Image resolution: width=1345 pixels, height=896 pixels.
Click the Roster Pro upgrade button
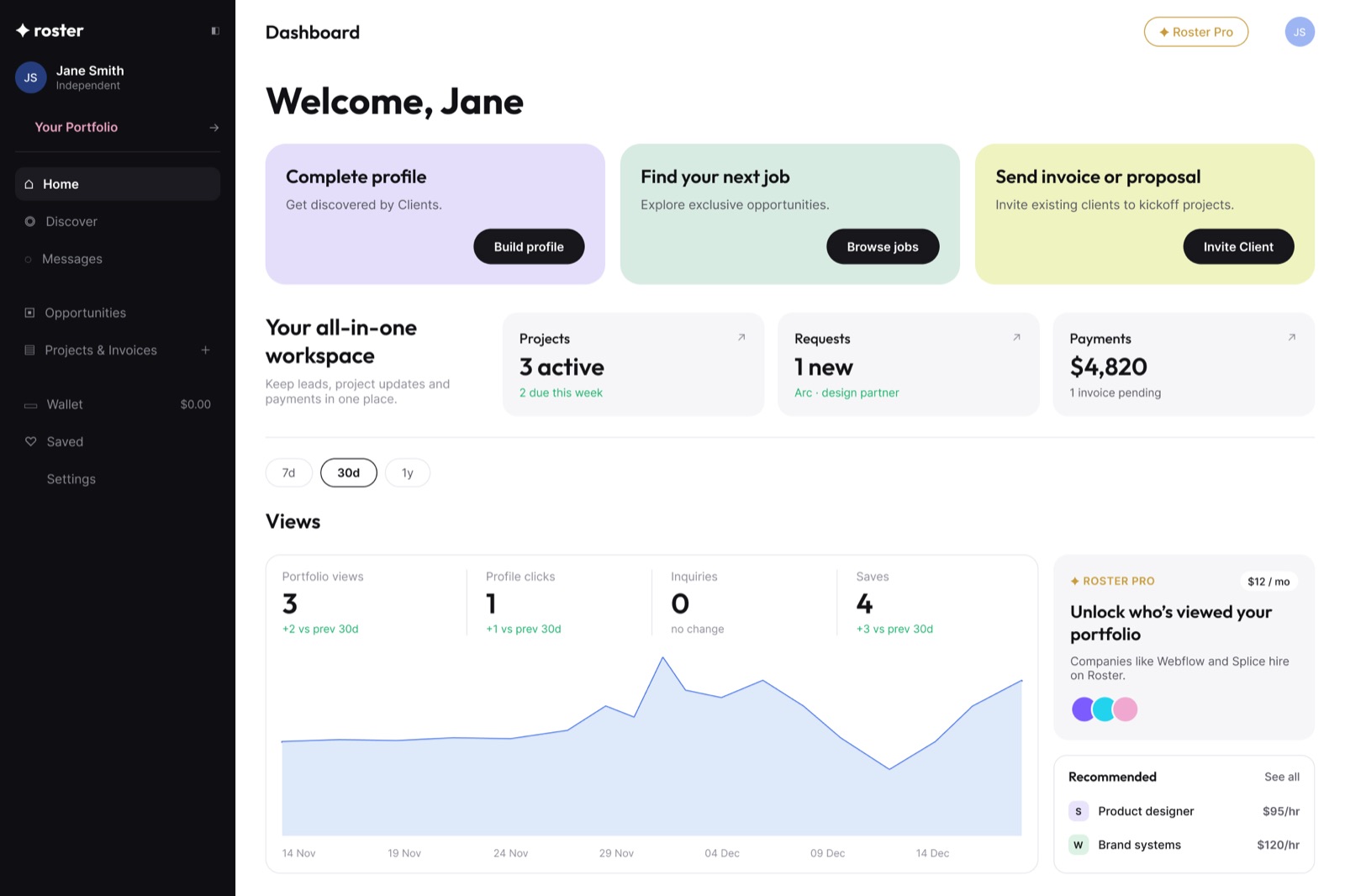click(1195, 32)
